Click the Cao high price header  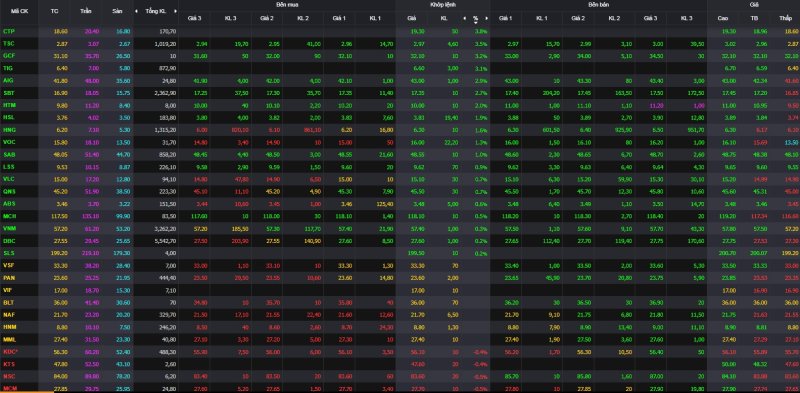[x=722, y=18]
